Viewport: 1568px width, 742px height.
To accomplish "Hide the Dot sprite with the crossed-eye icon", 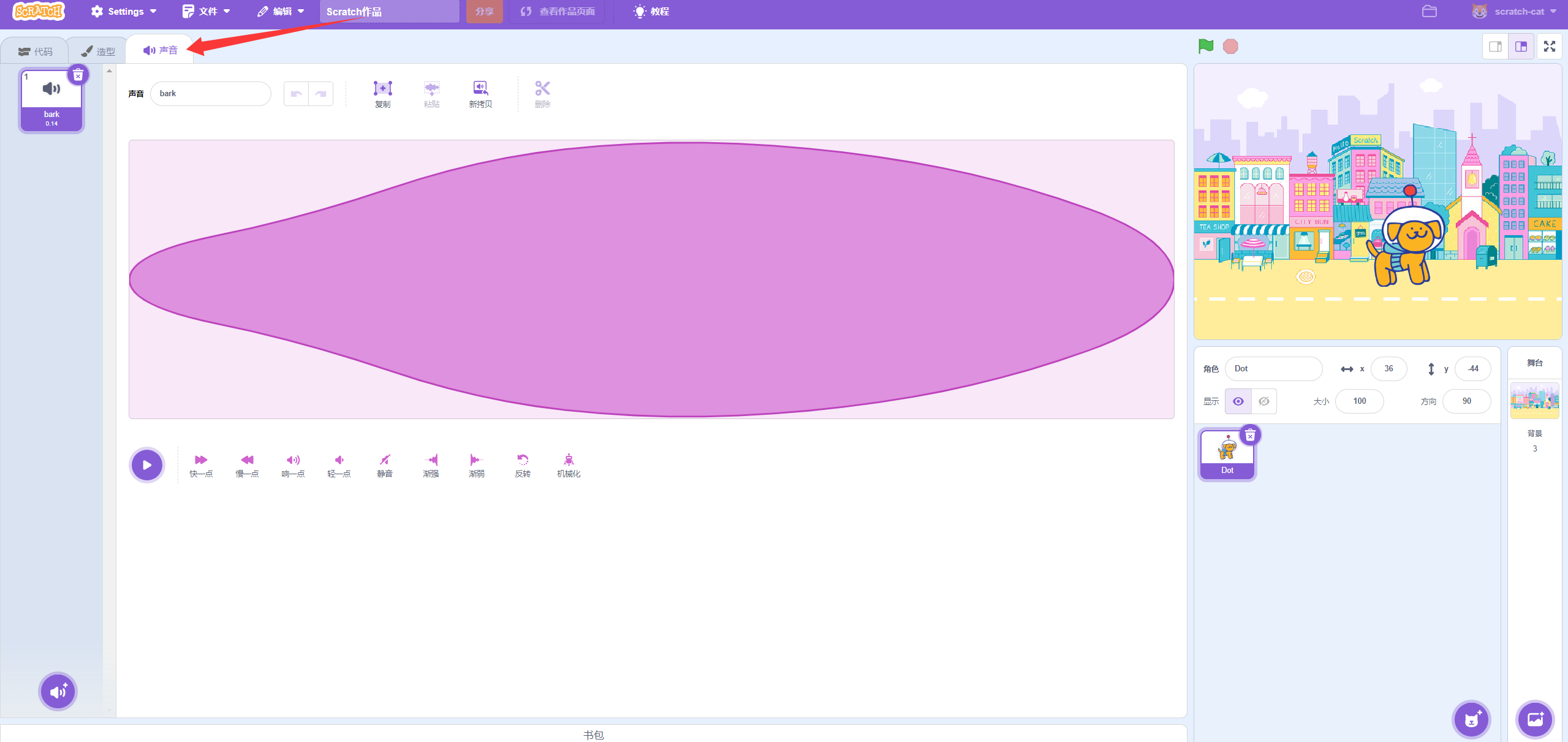I will 1263,401.
